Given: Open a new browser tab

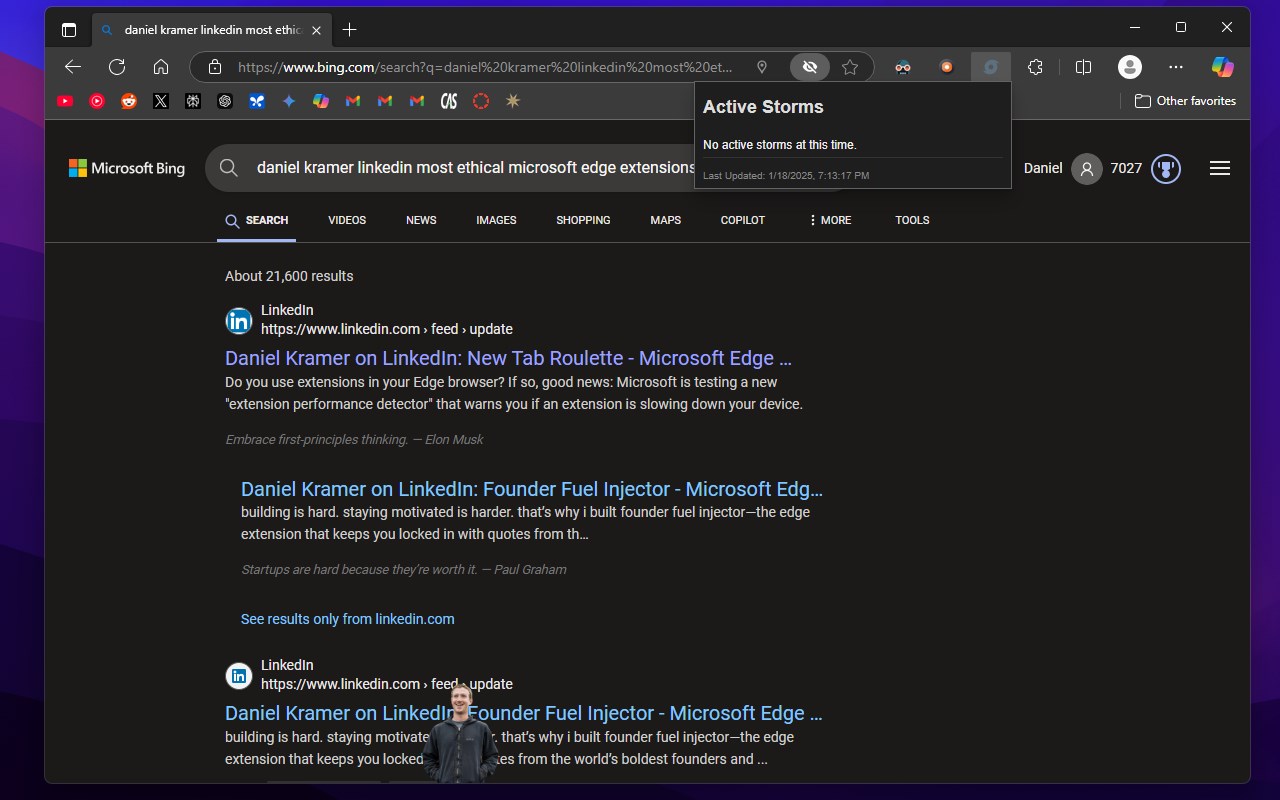Looking at the screenshot, I should (x=349, y=30).
